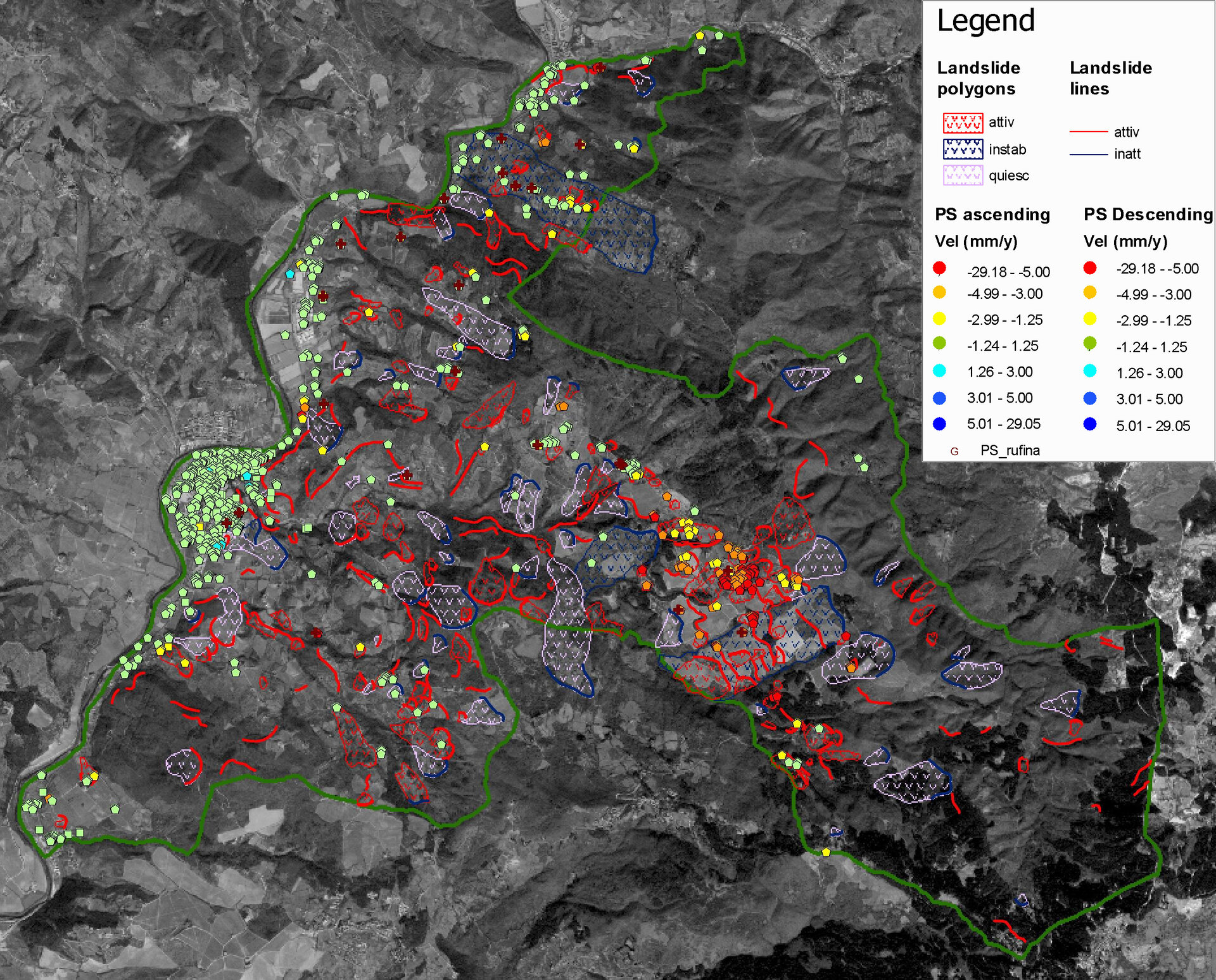Click the 'Landslide polygons' heading

point(978,78)
